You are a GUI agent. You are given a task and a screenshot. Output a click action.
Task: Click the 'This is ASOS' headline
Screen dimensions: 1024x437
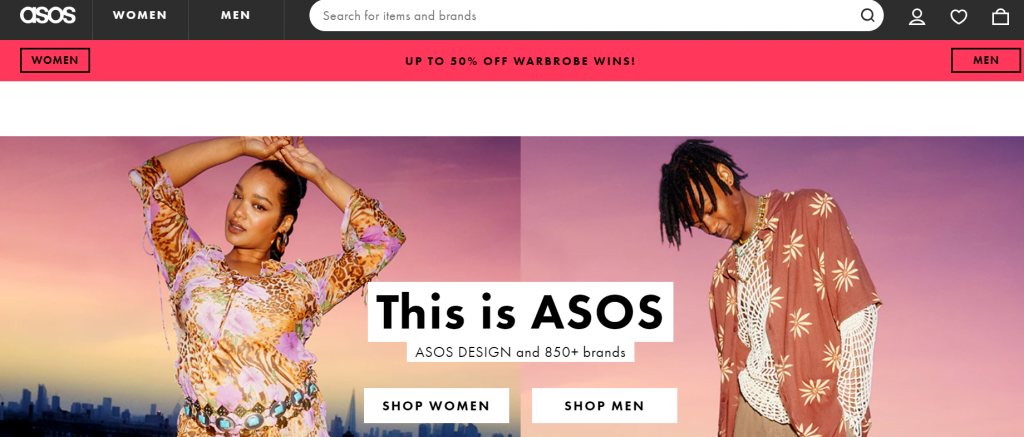click(x=520, y=312)
